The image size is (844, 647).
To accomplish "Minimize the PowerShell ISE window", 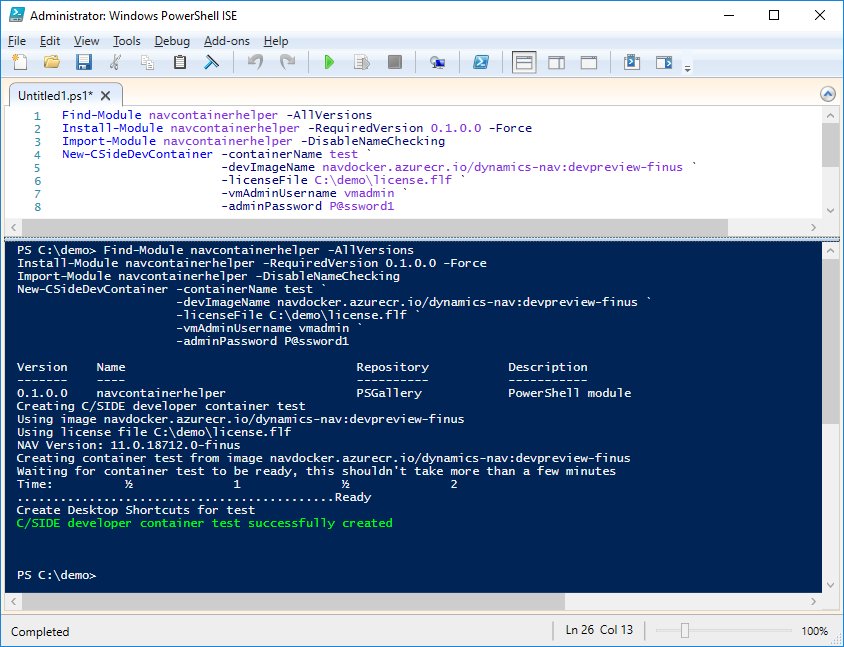I will pyautogui.click(x=729, y=15).
